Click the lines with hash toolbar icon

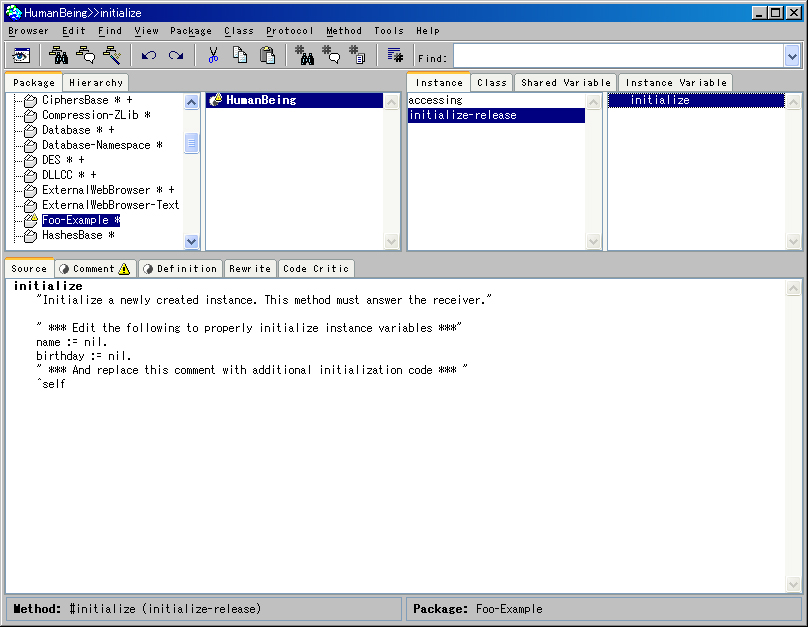pos(395,55)
